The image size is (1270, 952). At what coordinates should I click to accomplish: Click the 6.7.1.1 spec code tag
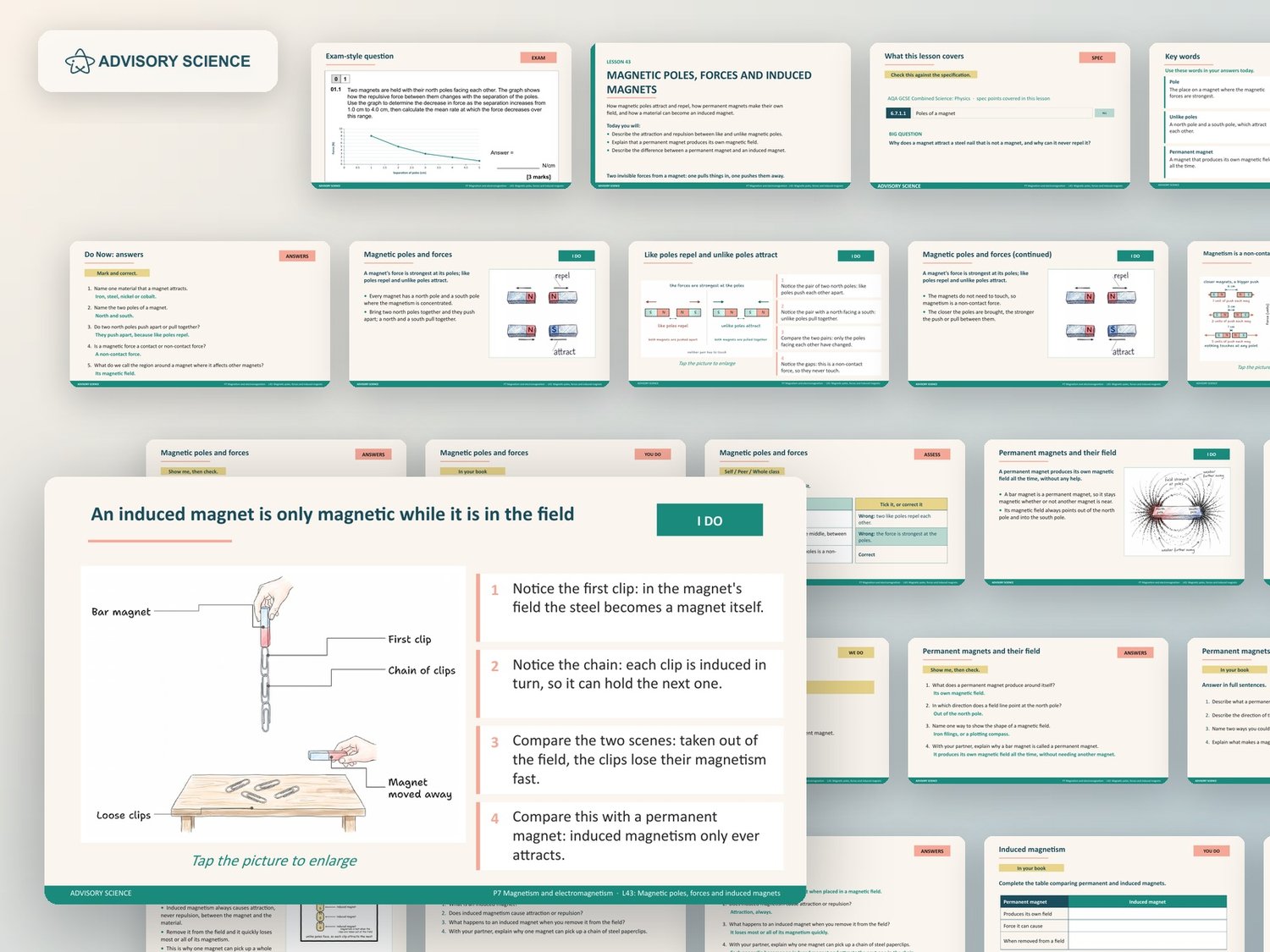tap(897, 113)
